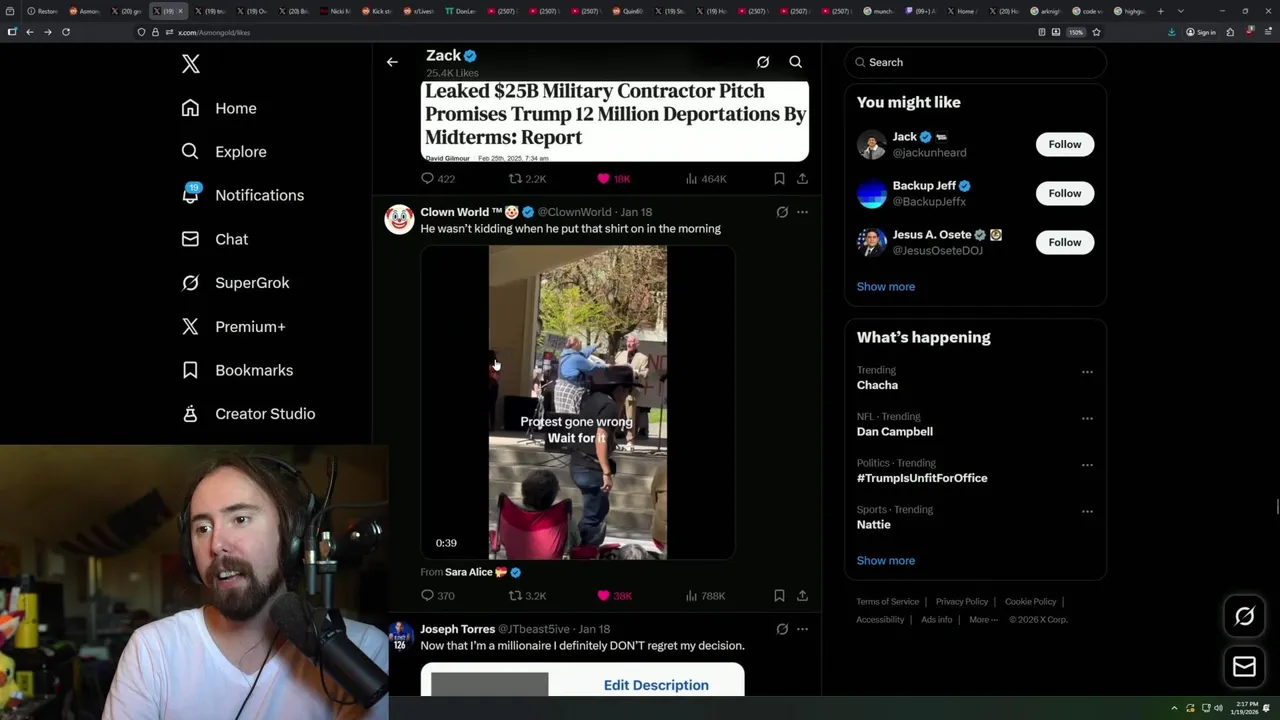Click Grok icon in Zack profile header
The height and width of the screenshot is (720, 1280).
pos(763,62)
